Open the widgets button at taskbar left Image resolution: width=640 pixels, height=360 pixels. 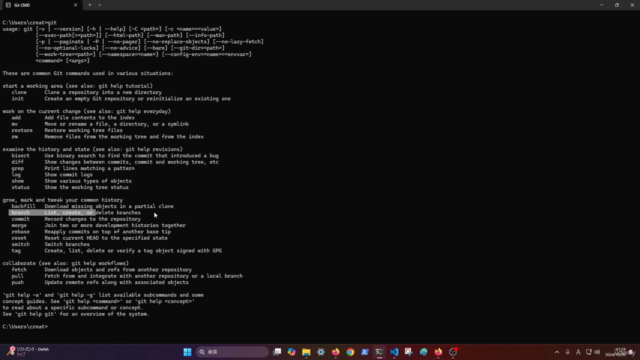(x=28, y=352)
